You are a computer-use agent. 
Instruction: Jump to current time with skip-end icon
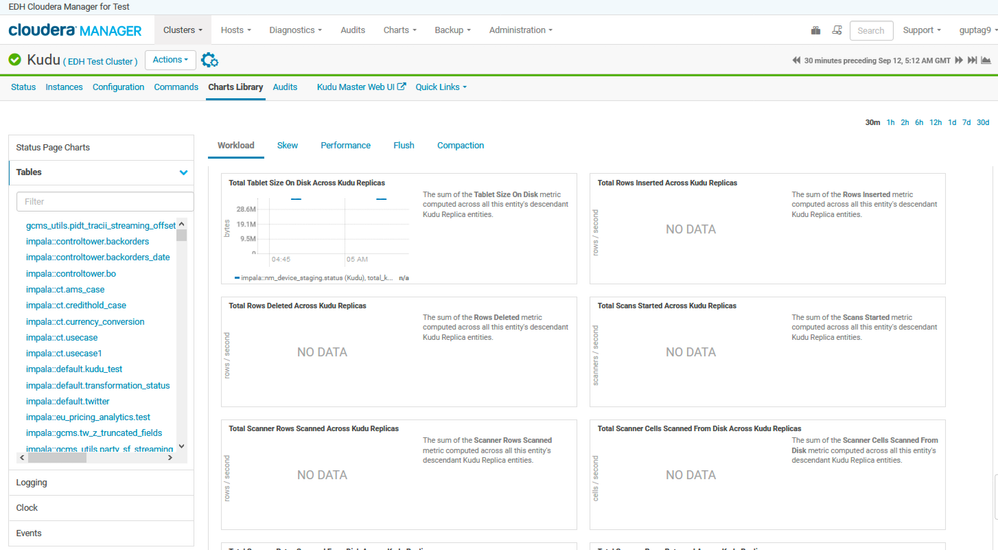(x=972, y=60)
